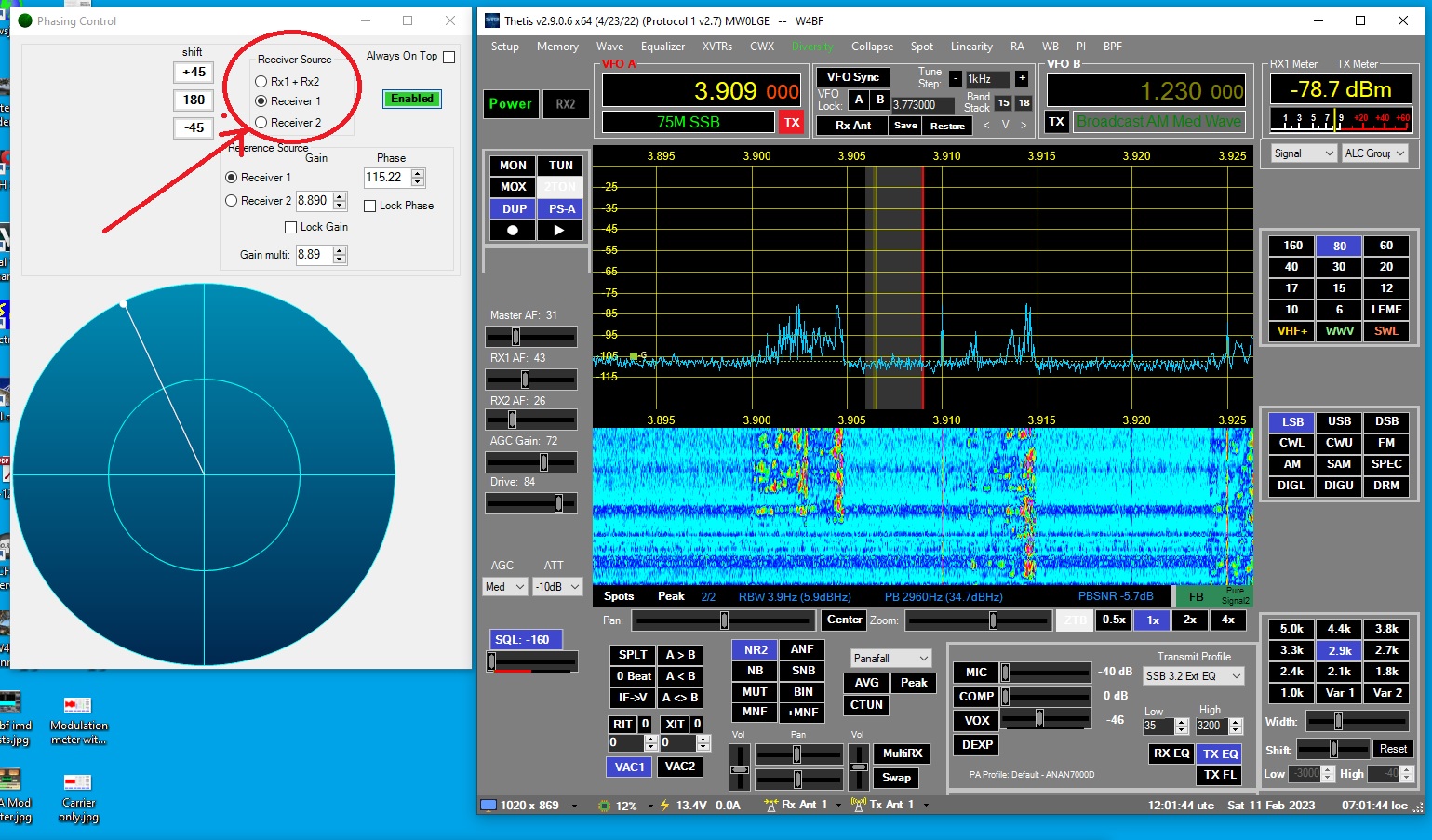Open the Transmit Profile SSB 3.2 Ext EQ dropdown
Screen dimensions: 1432x840
tap(1194, 676)
